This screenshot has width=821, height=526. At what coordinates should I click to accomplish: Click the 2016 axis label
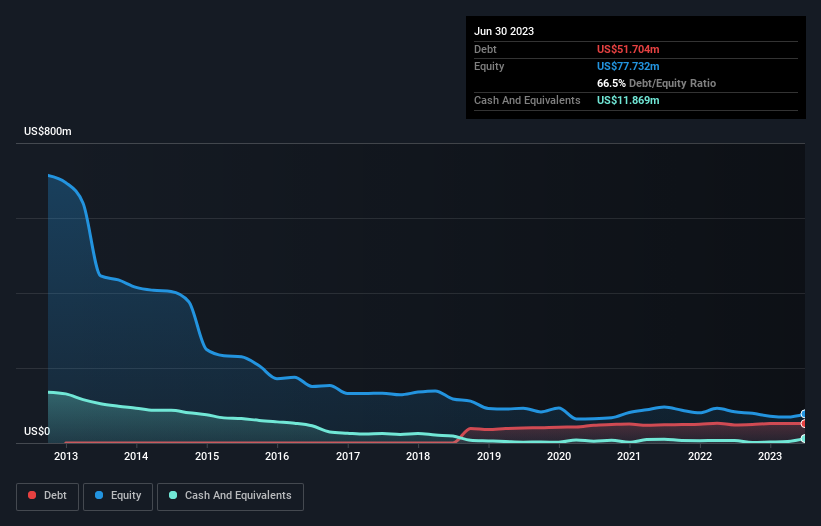pos(277,456)
